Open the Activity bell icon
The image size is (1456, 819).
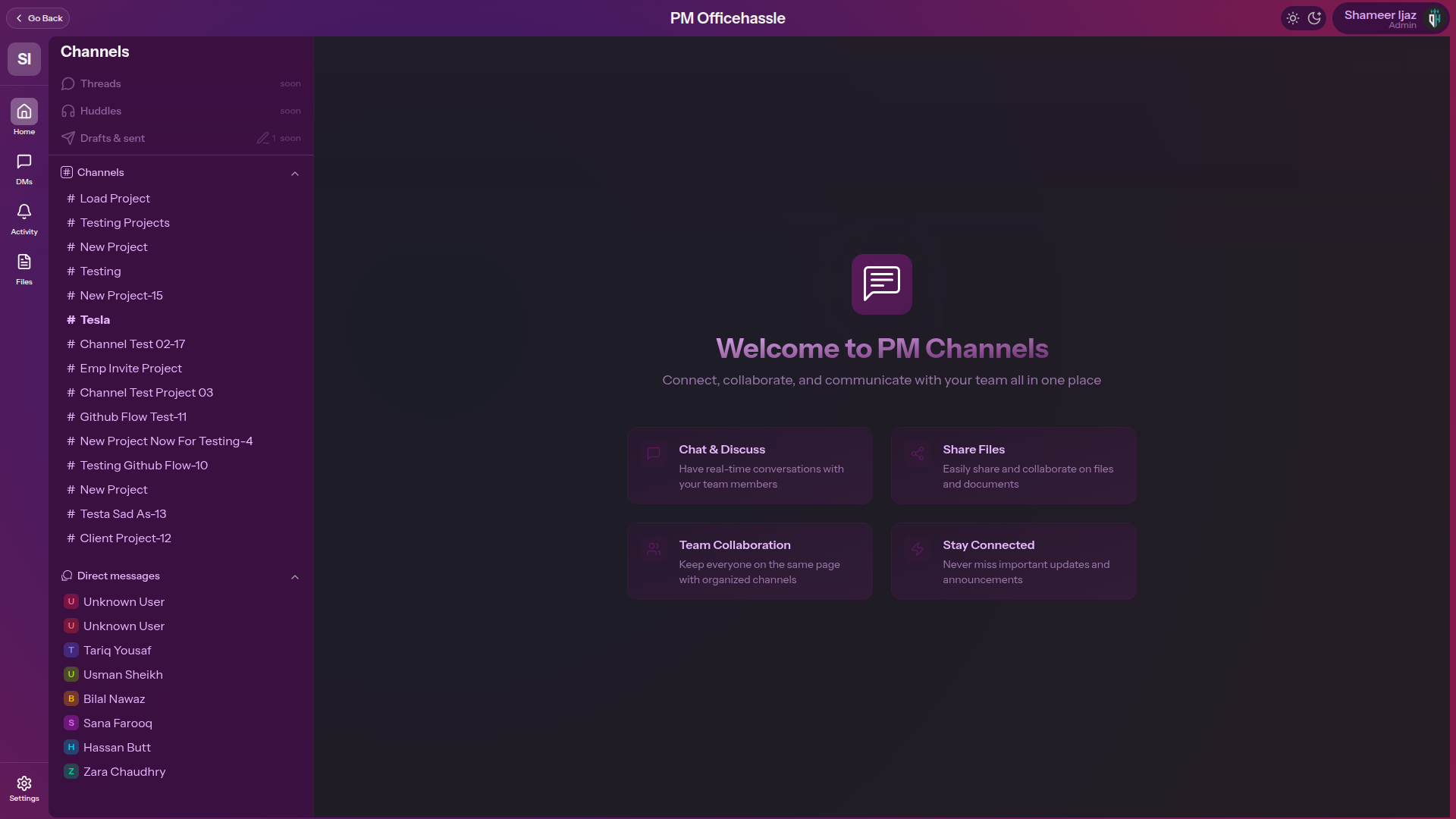coord(24,212)
